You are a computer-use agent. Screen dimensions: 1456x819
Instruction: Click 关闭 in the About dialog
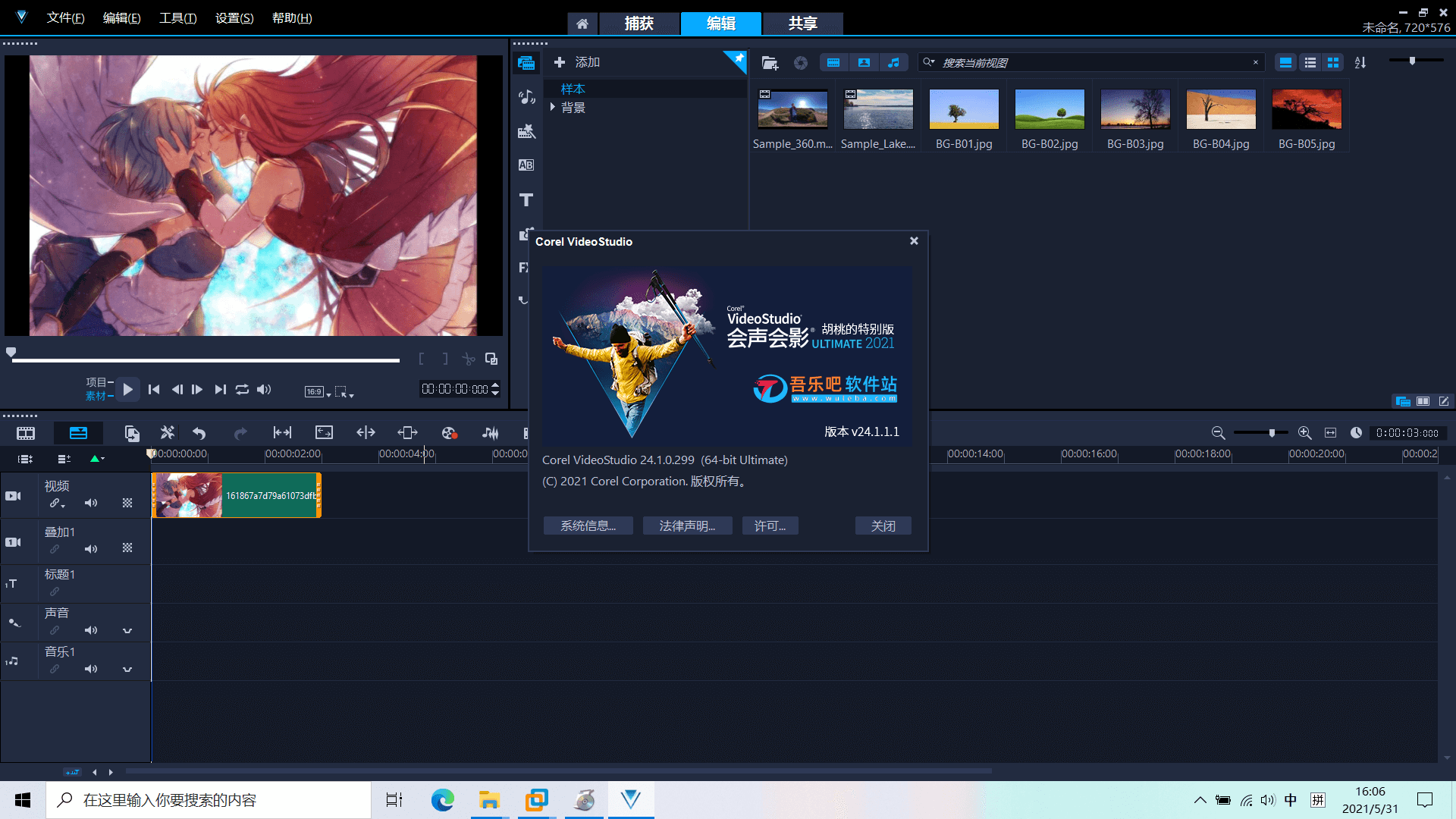click(883, 526)
